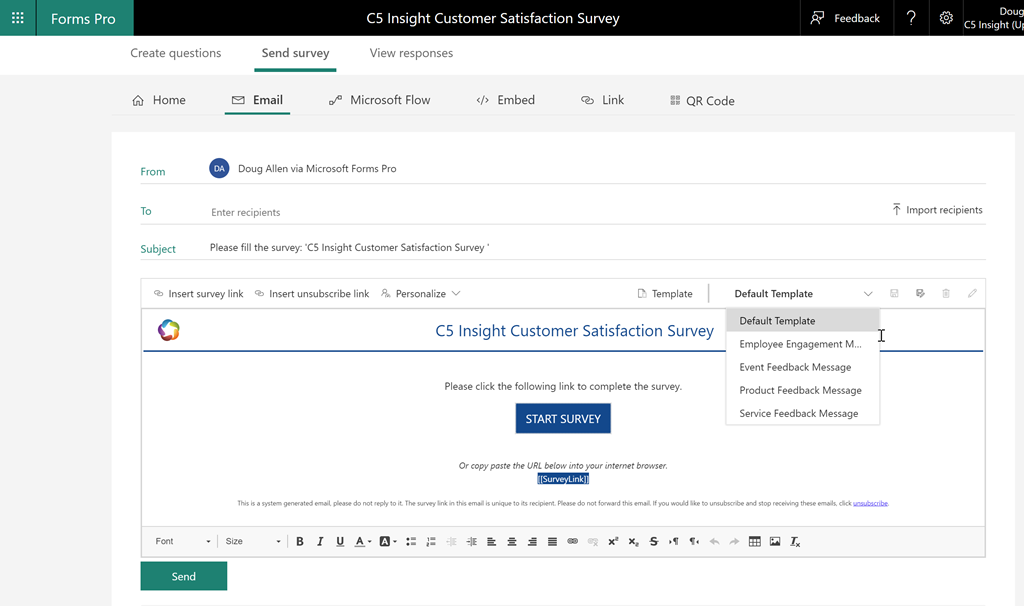Open the text color picker

[362, 541]
